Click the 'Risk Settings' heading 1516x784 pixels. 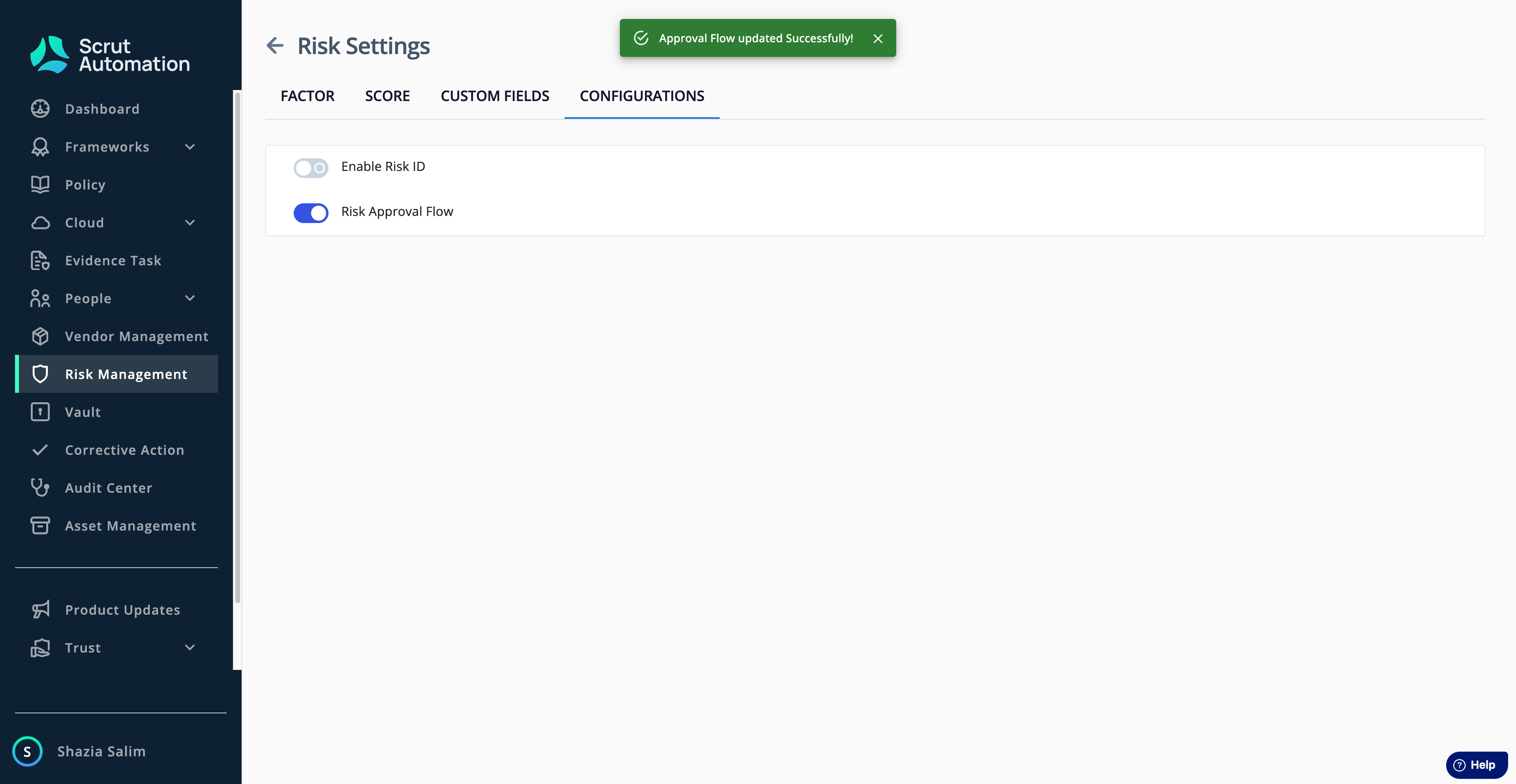pos(364,46)
